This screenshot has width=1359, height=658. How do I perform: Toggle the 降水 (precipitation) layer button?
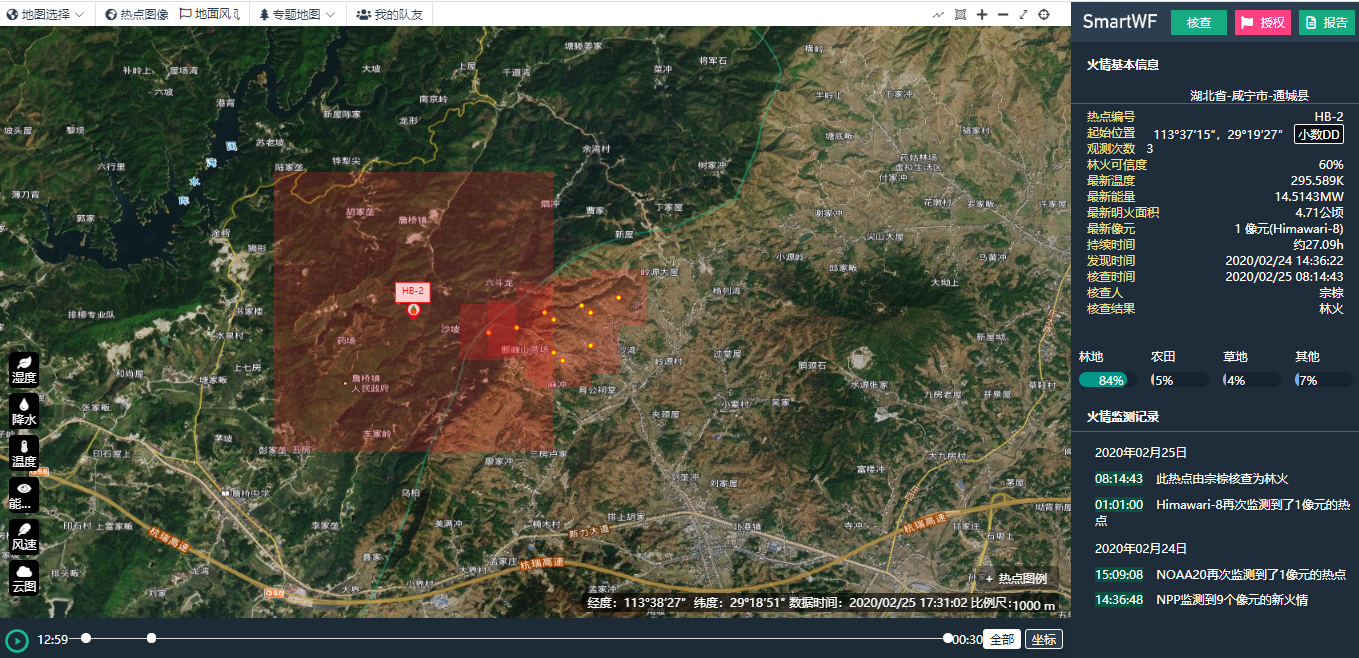[x=24, y=411]
